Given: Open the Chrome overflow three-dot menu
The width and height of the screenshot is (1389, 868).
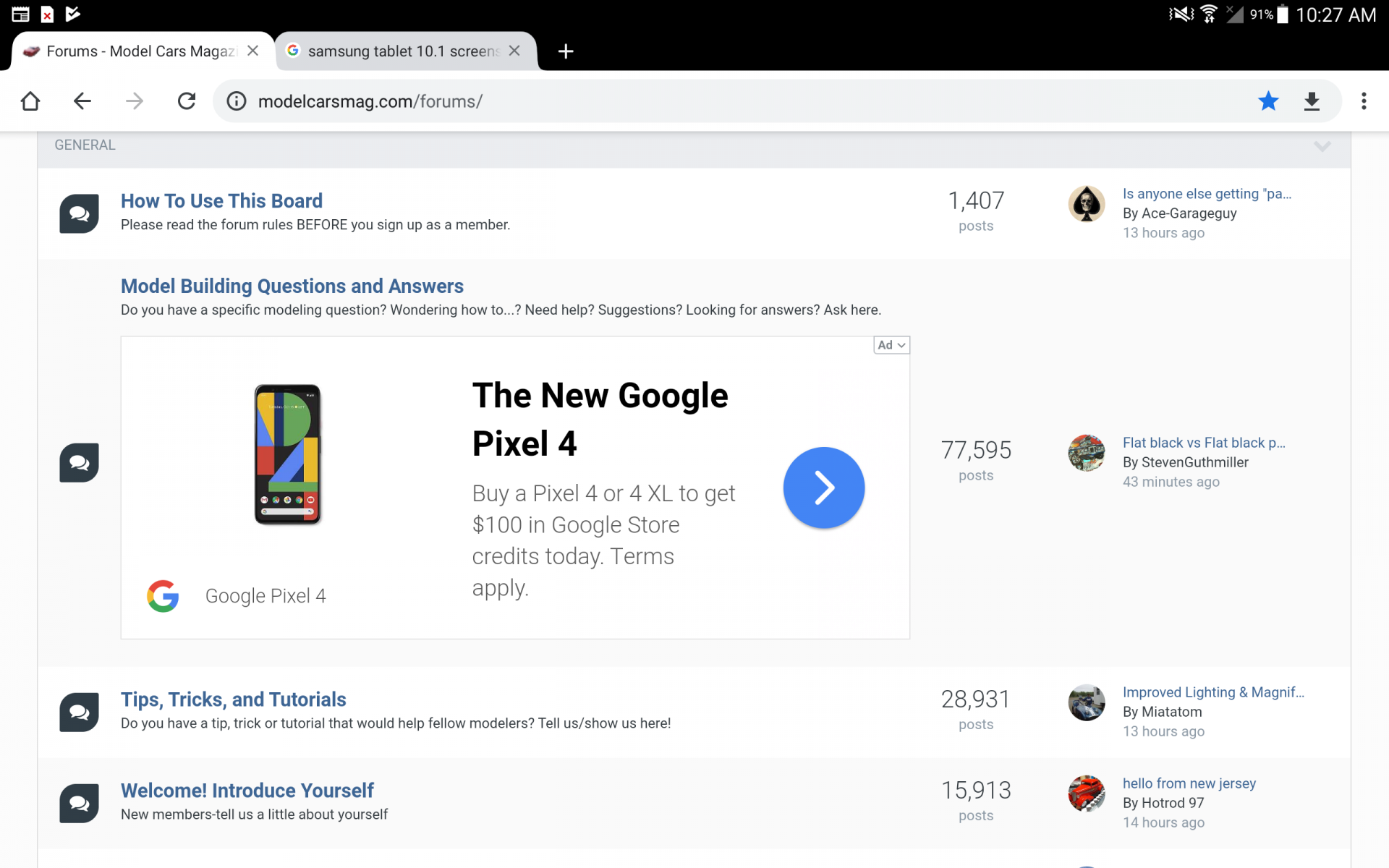Looking at the screenshot, I should (x=1364, y=101).
